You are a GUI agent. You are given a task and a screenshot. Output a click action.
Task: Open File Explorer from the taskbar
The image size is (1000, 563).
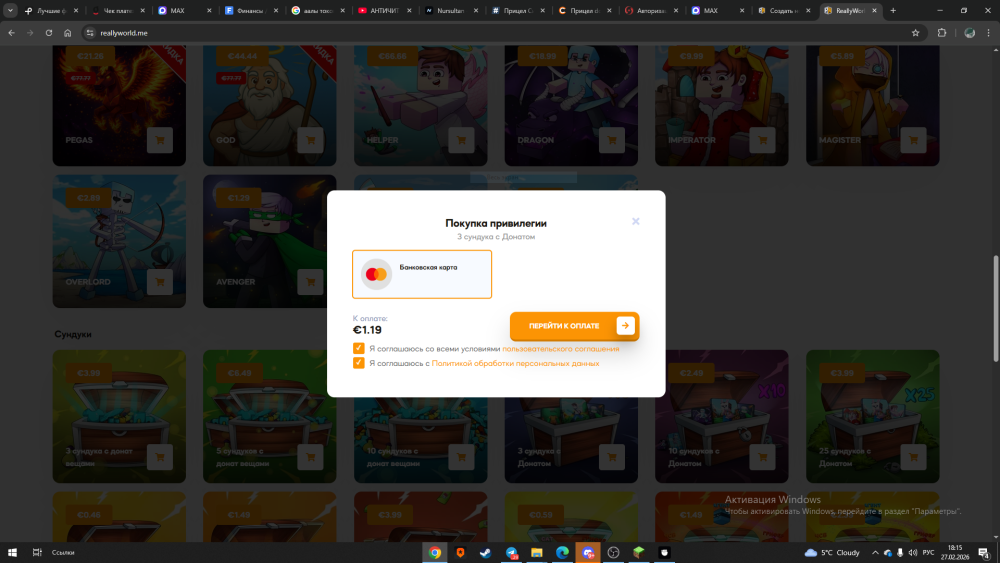tap(537, 553)
